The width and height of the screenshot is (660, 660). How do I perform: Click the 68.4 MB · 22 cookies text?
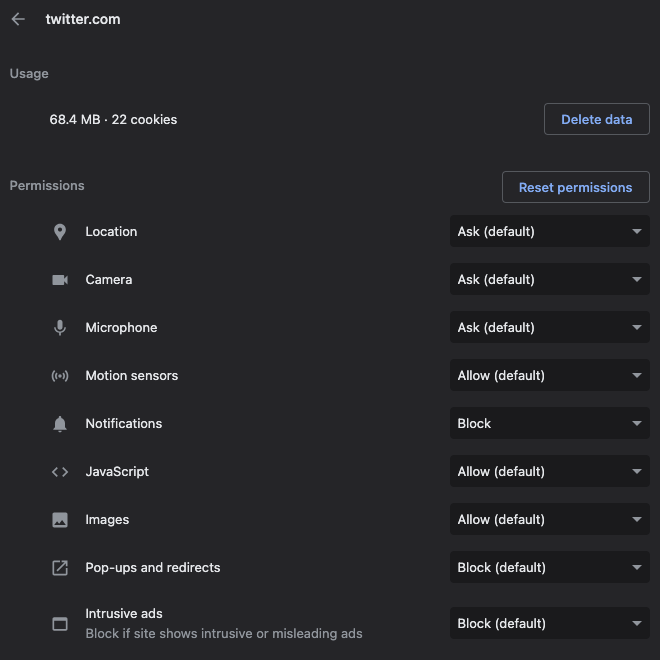click(113, 120)
